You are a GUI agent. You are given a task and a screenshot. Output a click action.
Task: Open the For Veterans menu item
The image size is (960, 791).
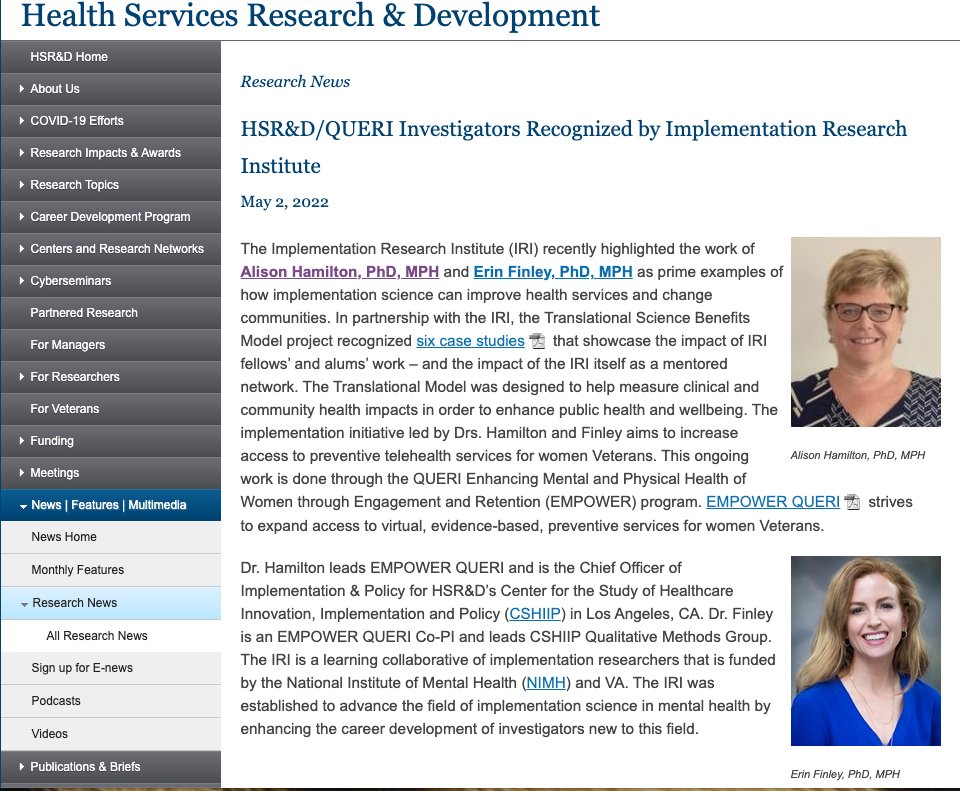[x=111, y=408]
